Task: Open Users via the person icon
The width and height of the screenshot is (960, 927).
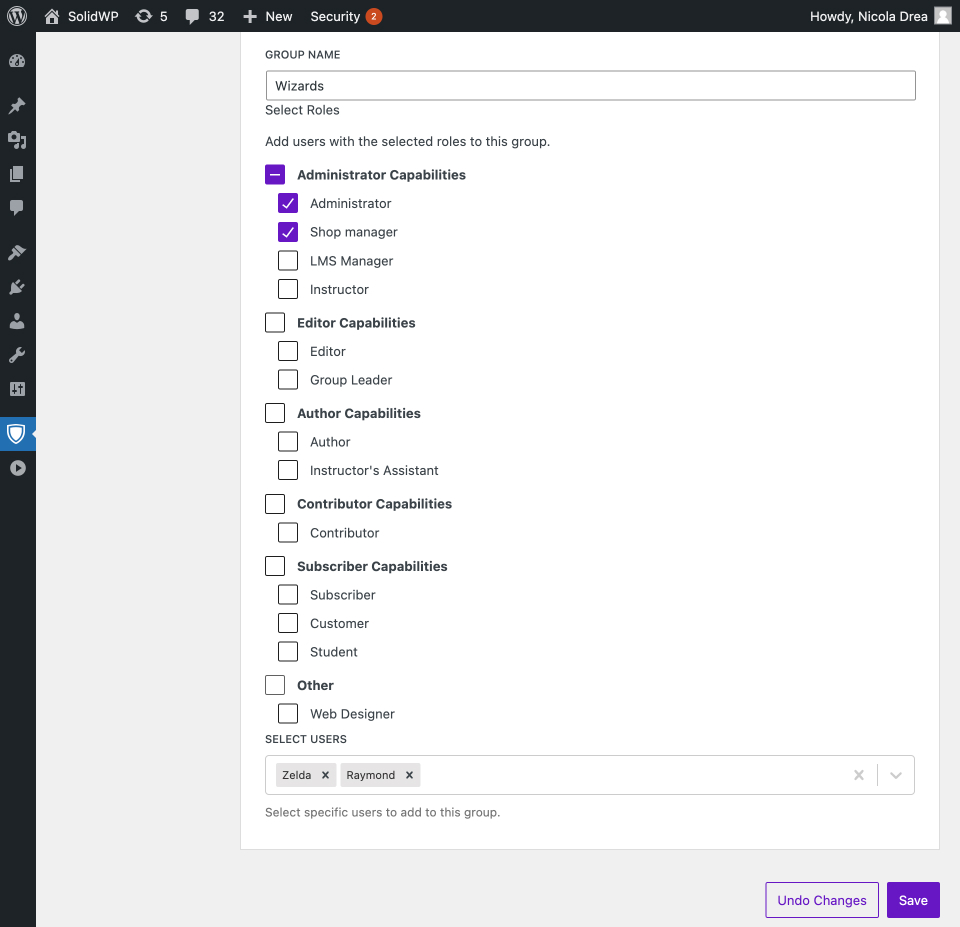Action: tap(17, 321)
